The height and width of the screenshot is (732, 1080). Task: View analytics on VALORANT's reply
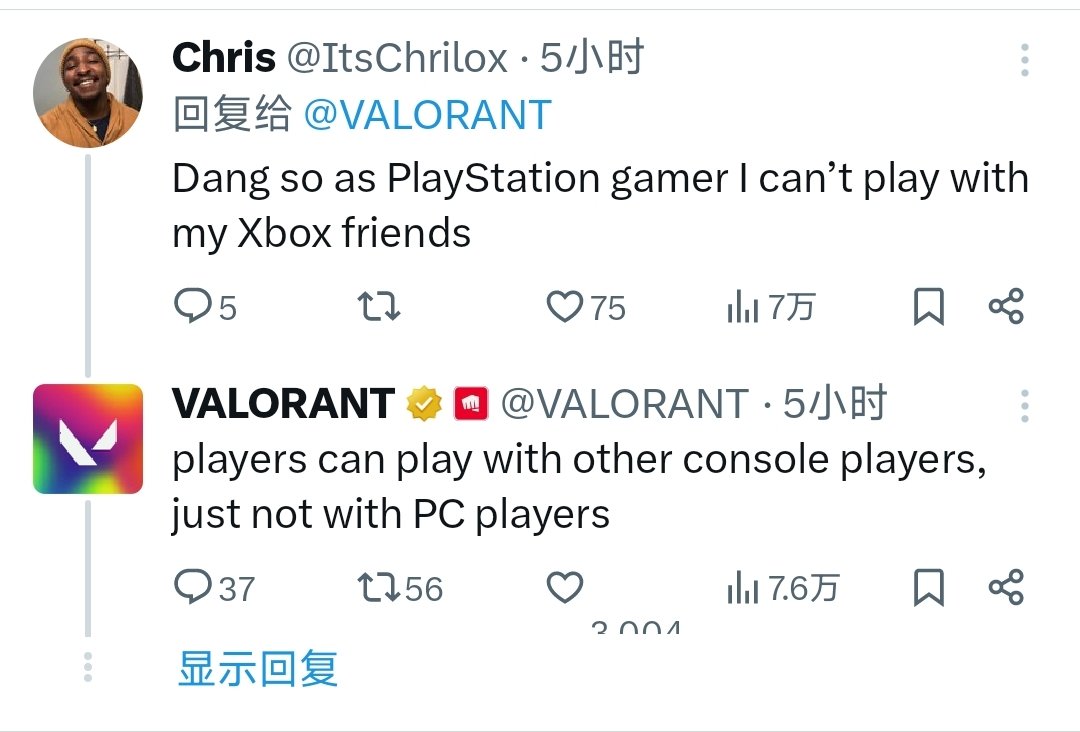742,588
